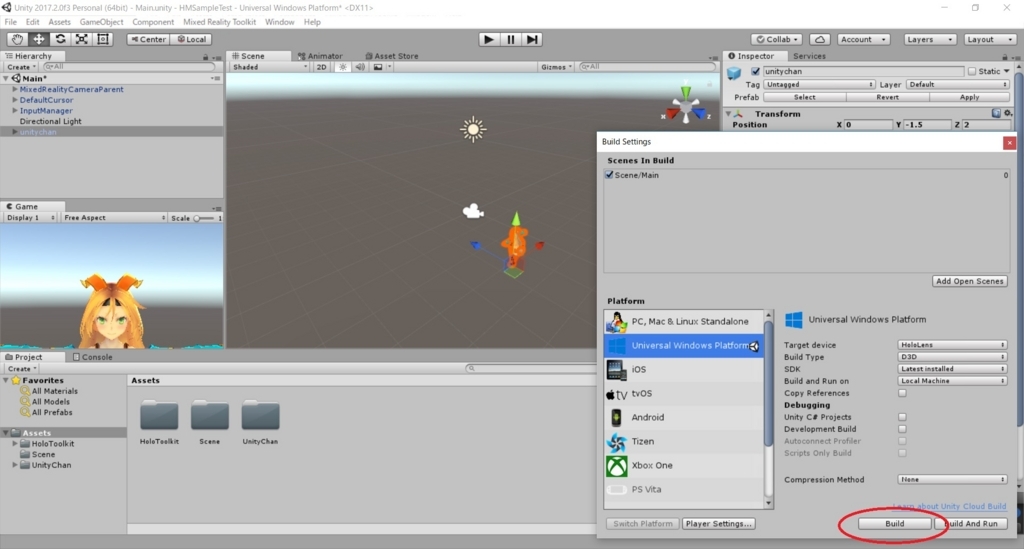Switch to the Services tab
This screenshot has height=549, width=1024.
pyautogui.click(x=809, y=56)
